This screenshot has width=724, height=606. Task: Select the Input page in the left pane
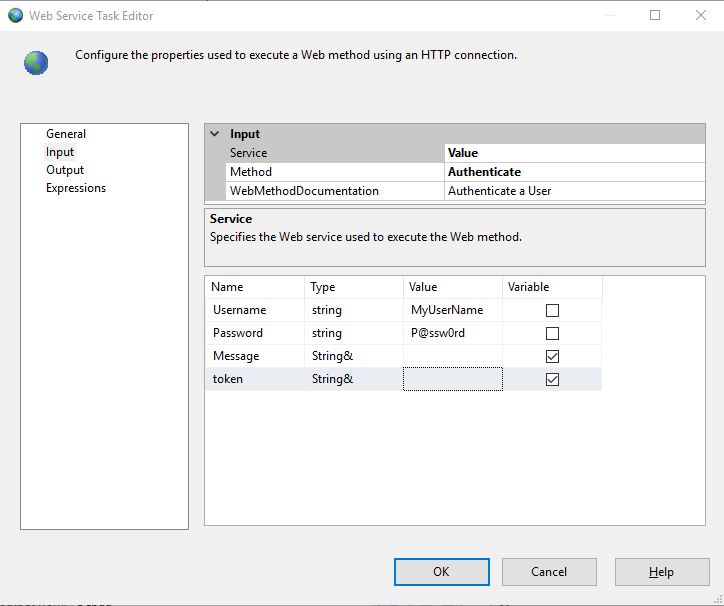point(60,152)
